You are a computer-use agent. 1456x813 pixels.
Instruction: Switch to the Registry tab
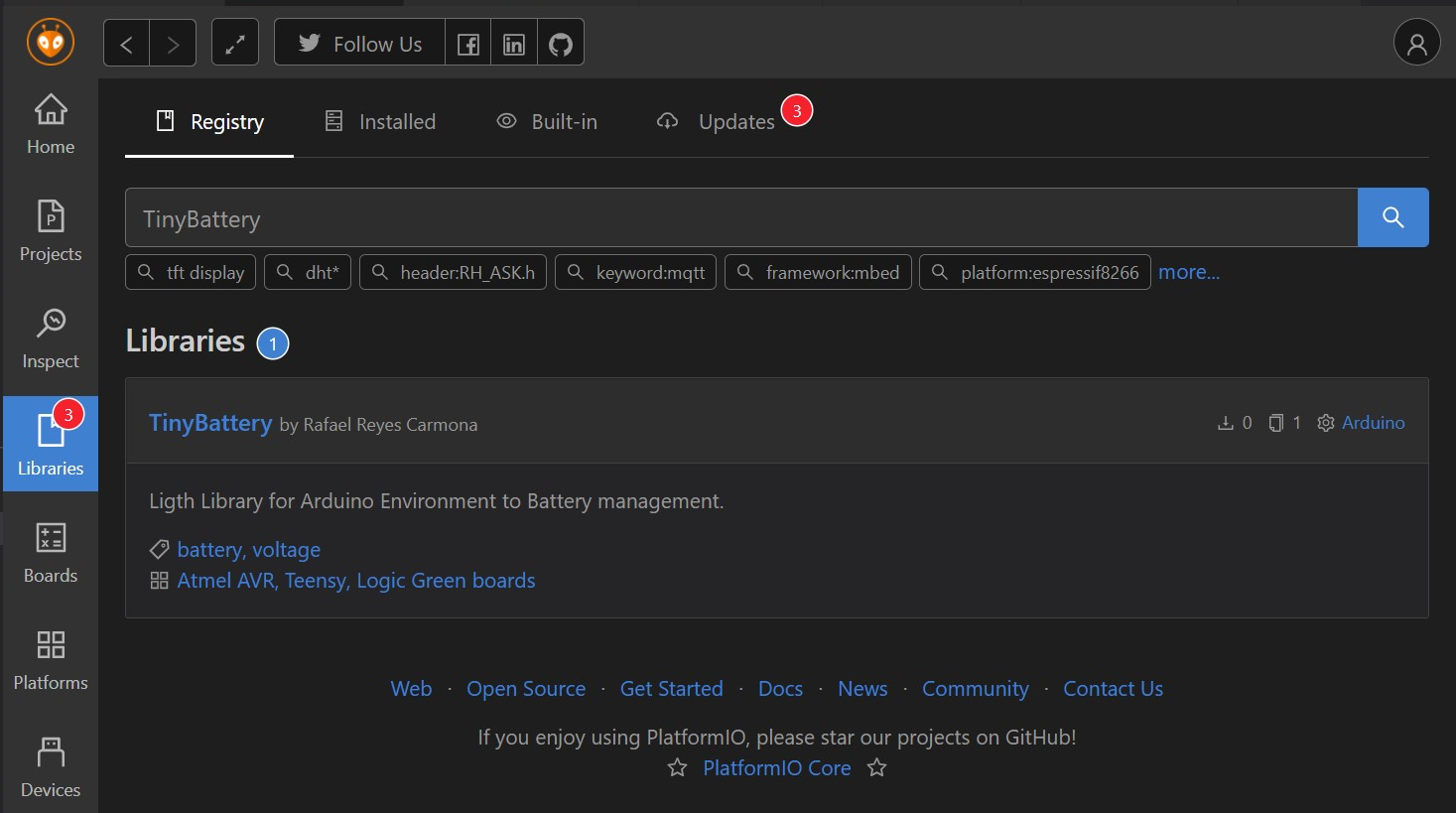tap(209, 122)
